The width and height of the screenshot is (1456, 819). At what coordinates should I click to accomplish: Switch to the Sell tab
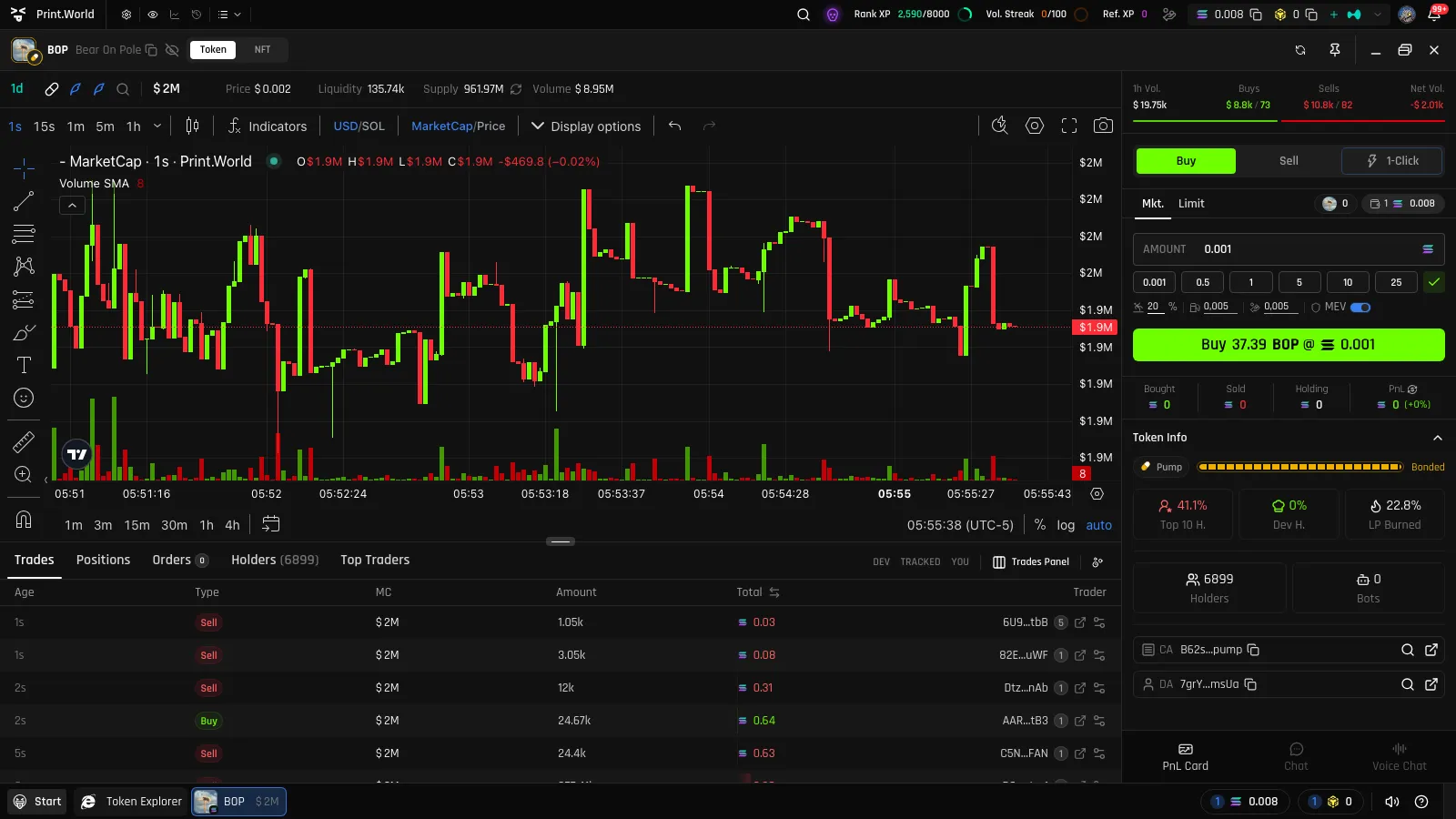tap(1289, 161)
